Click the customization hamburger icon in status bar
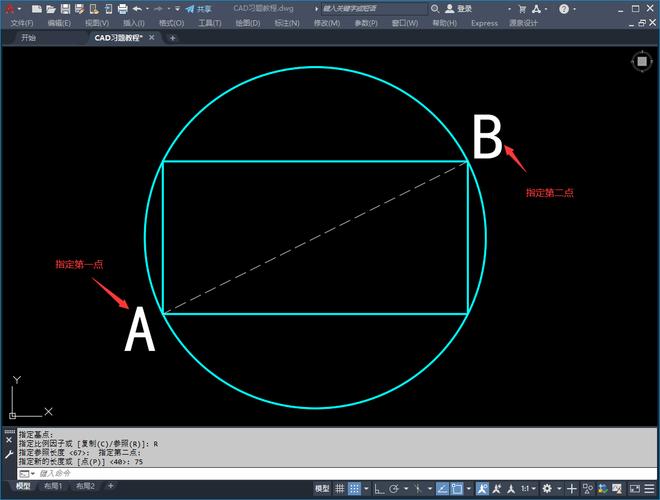The image size is (660, 500). click(650, 489)
